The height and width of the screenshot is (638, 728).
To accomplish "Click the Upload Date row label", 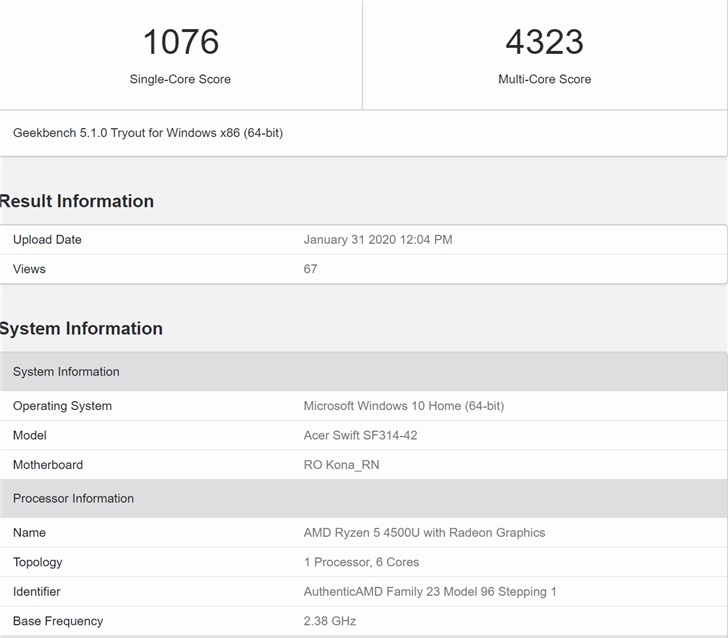I will pyautogui.click(x=47, y=240).
